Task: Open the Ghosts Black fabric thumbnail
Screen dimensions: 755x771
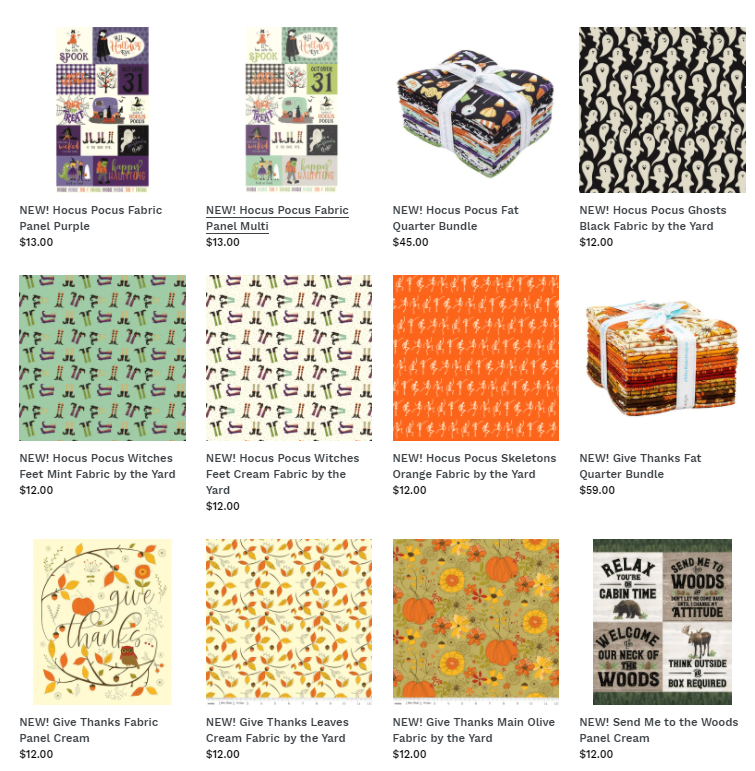Action: pyautogui.click(x=662, y=110)
